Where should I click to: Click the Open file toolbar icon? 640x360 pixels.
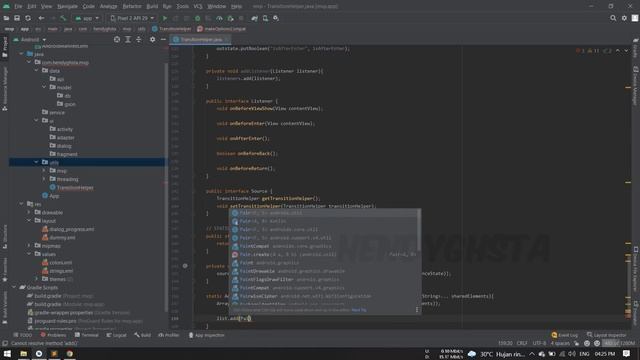tap(6, 18)
